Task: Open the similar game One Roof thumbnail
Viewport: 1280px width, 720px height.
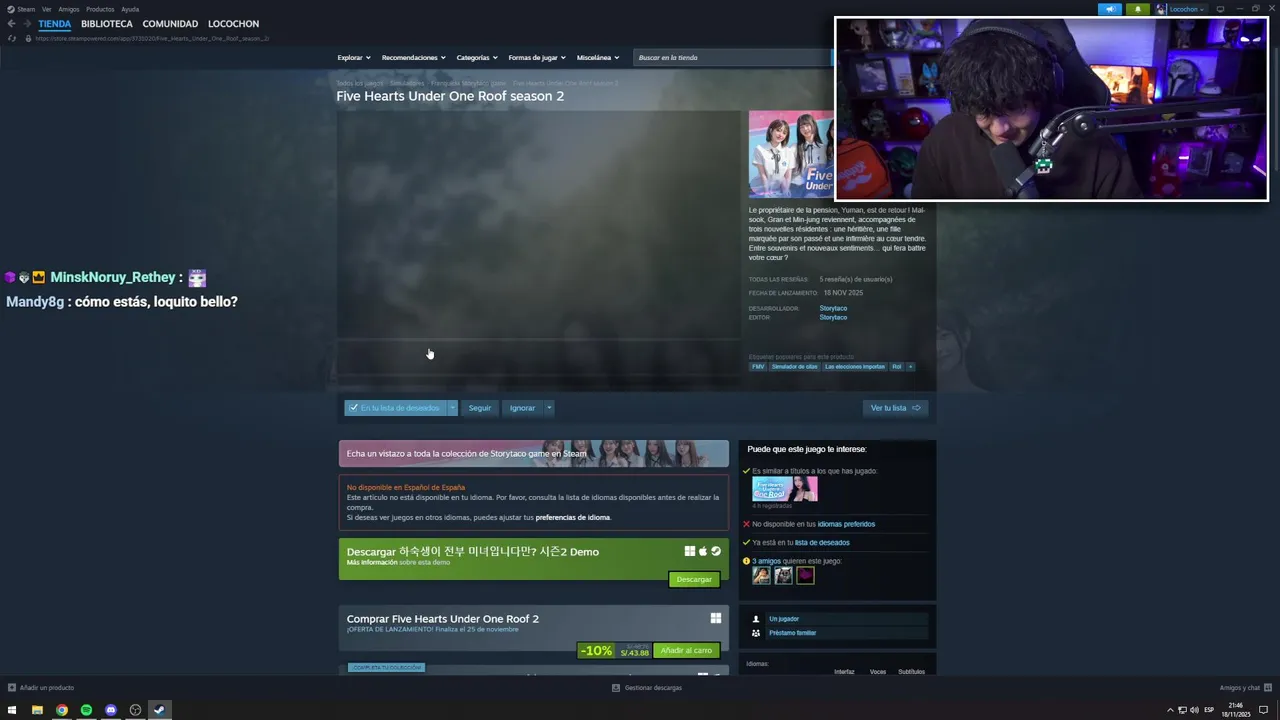Action: (x=785, y=489)
